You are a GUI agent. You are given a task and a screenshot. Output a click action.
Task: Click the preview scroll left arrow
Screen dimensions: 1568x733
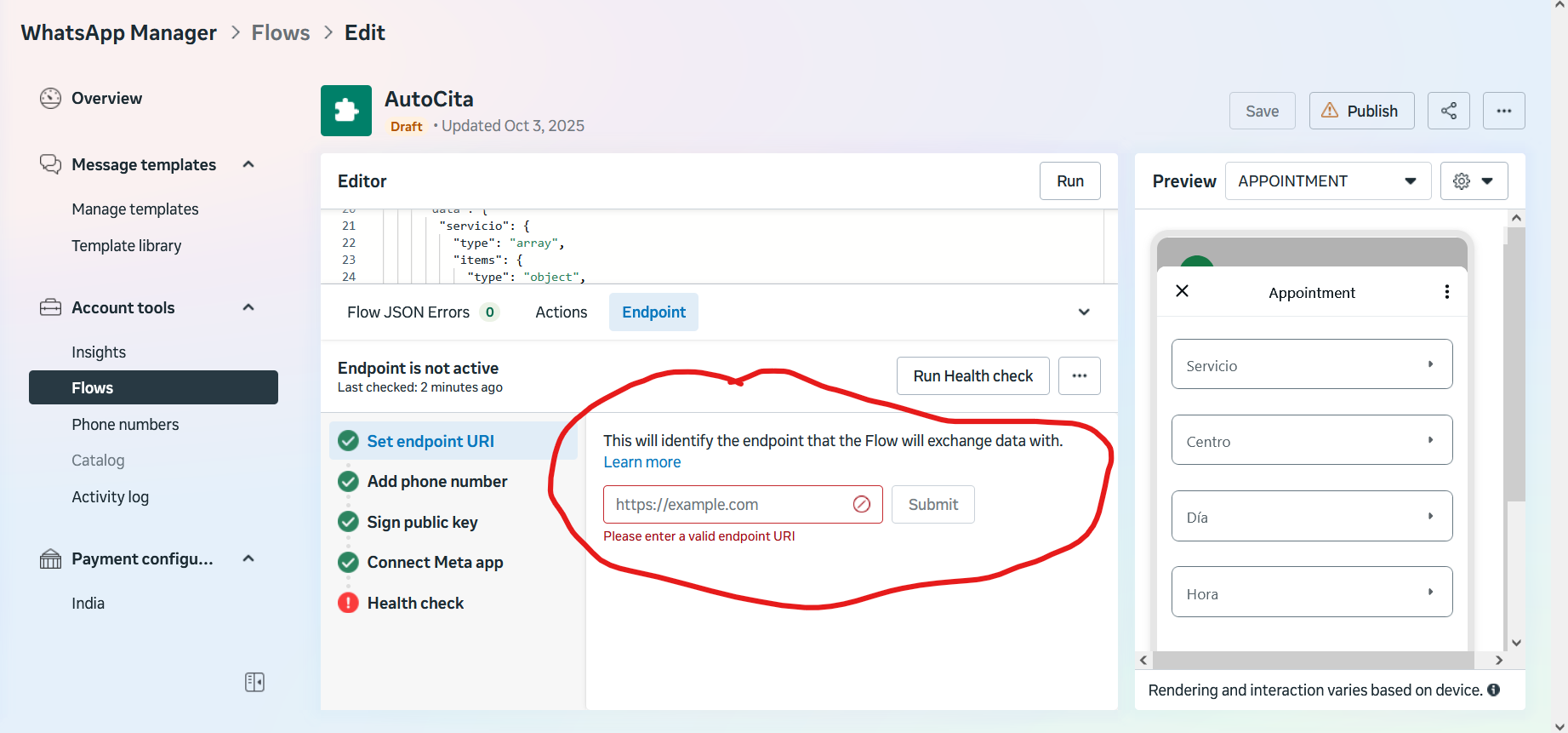coord(1143,660)
